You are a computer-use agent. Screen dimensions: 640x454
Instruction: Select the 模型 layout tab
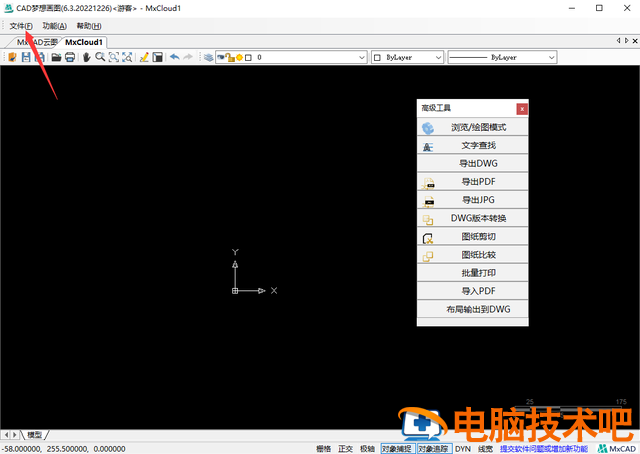35,435
